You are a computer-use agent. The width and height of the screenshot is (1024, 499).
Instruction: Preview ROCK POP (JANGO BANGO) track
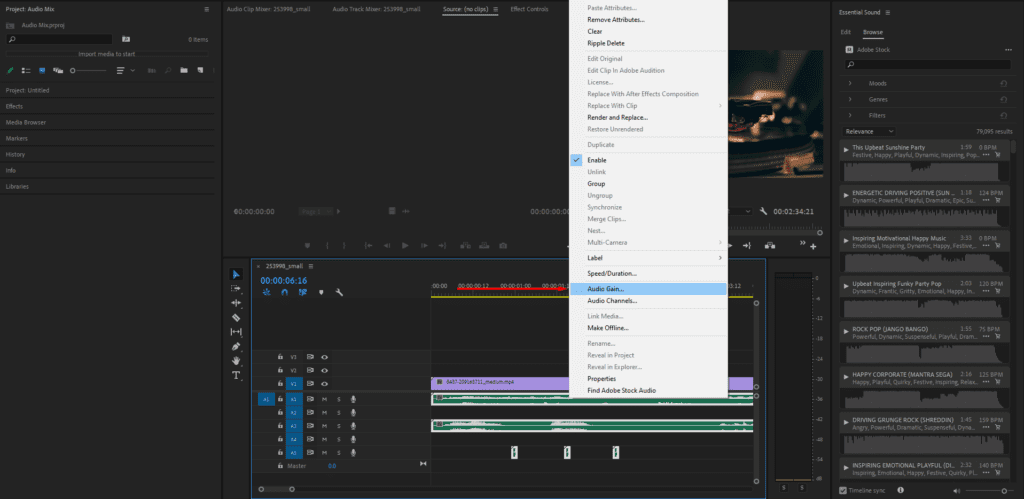pos(846,330)
